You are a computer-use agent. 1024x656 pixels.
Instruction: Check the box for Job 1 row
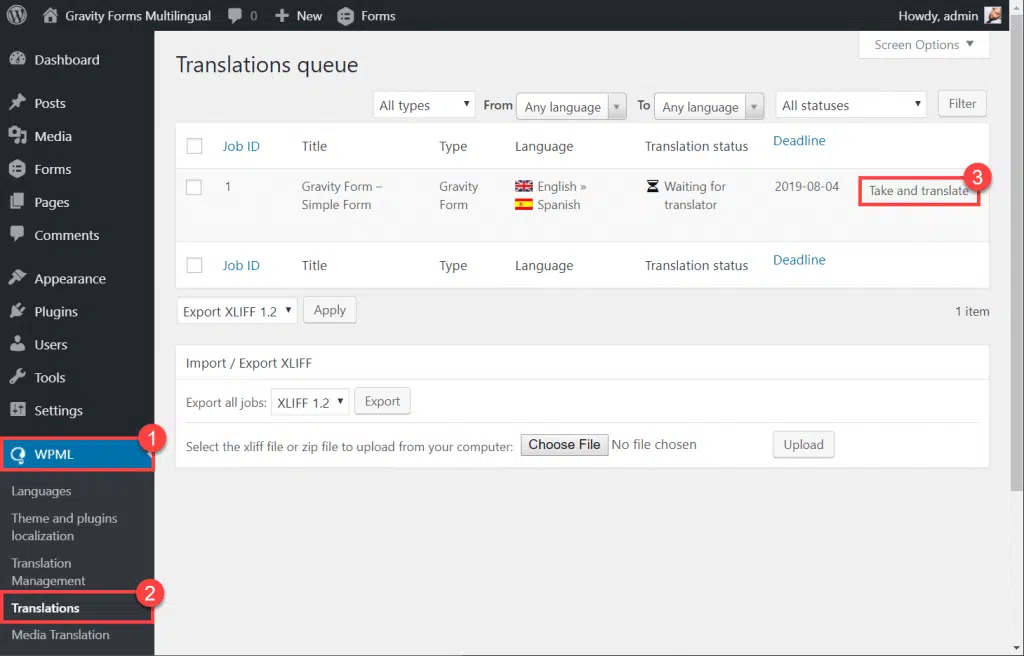click(x=194, y=187)
